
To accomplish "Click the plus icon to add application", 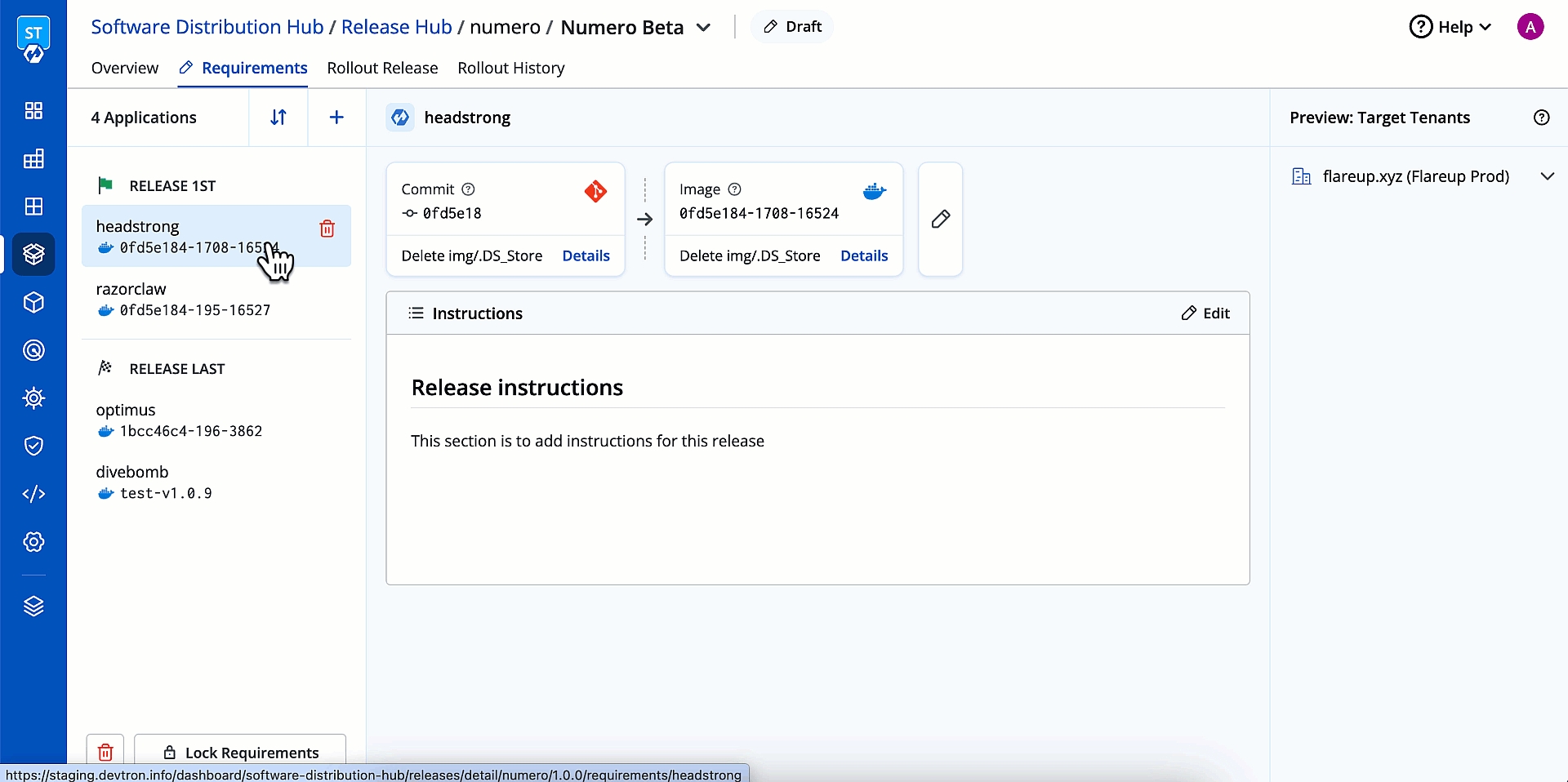I will point(336,118).
